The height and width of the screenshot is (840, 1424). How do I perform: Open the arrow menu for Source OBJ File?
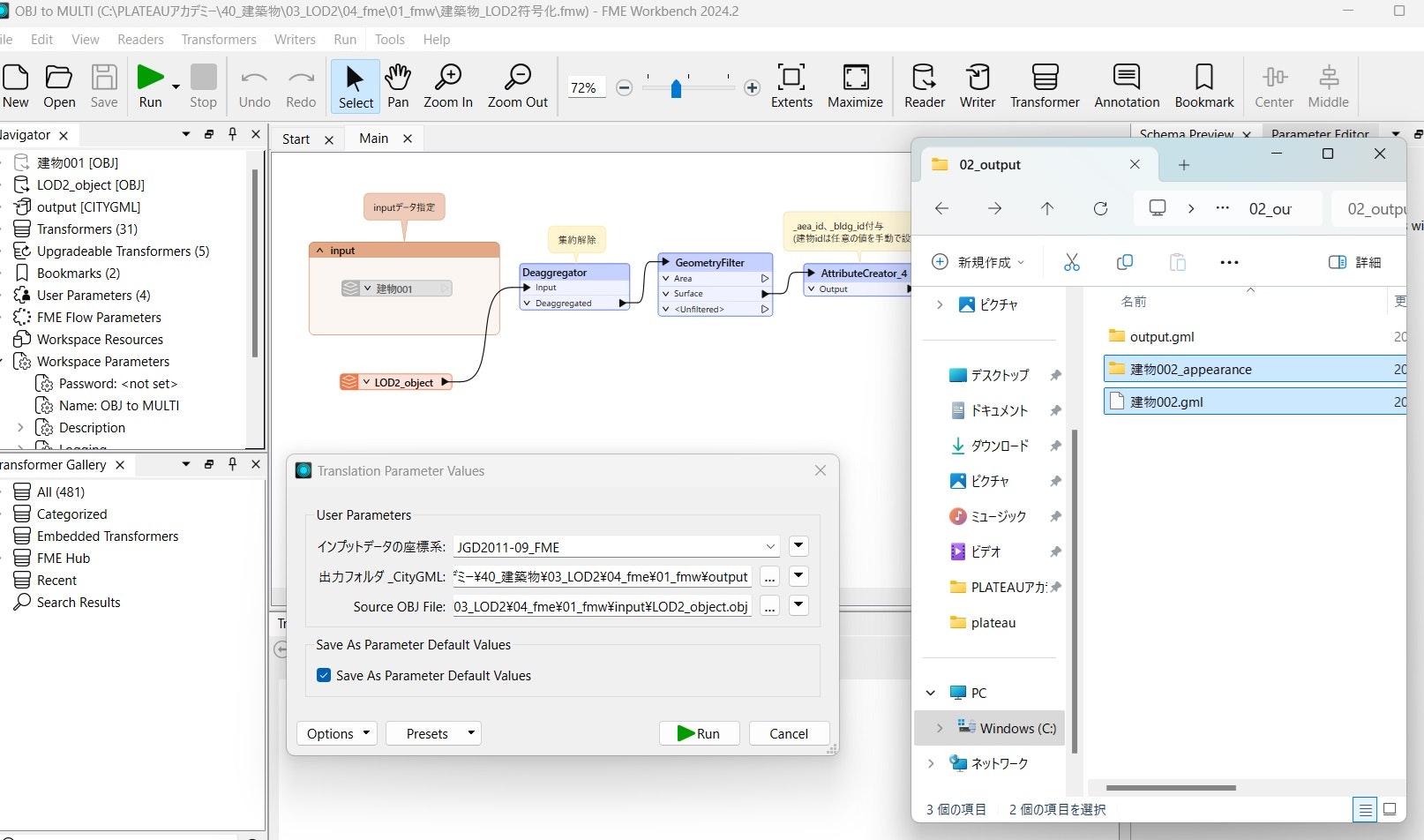click(x=798, y=605)
